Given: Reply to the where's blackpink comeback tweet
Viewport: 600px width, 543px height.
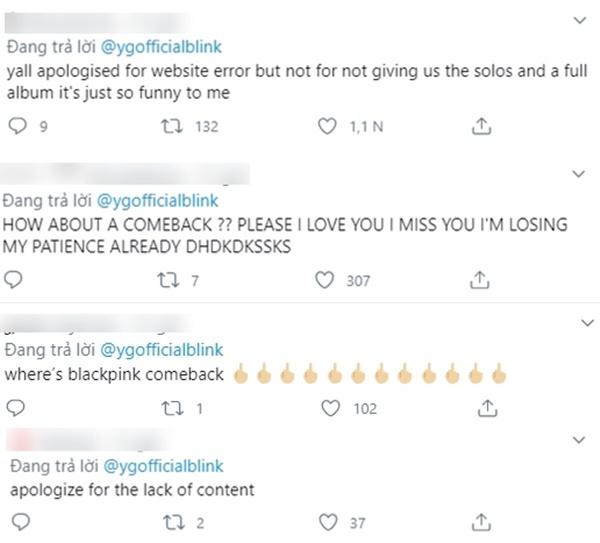Looking at the screenshot, I should tap(16, 408).
